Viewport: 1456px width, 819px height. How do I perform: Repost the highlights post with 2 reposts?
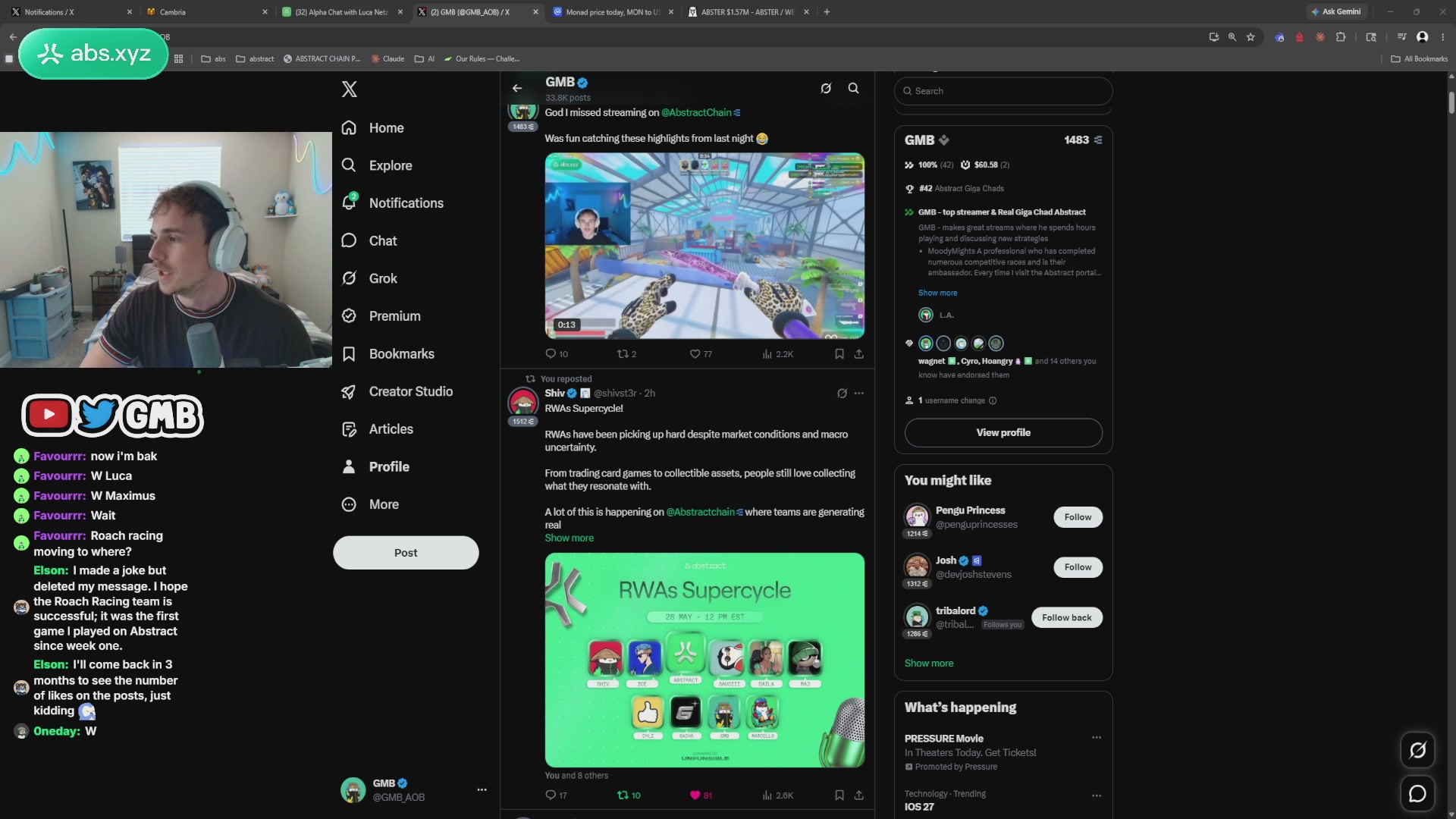[626, 354]
